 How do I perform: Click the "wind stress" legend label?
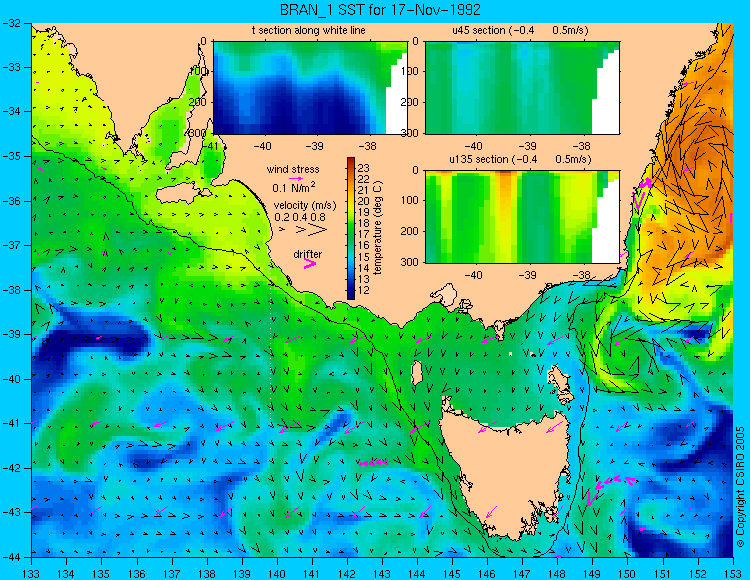293,169
